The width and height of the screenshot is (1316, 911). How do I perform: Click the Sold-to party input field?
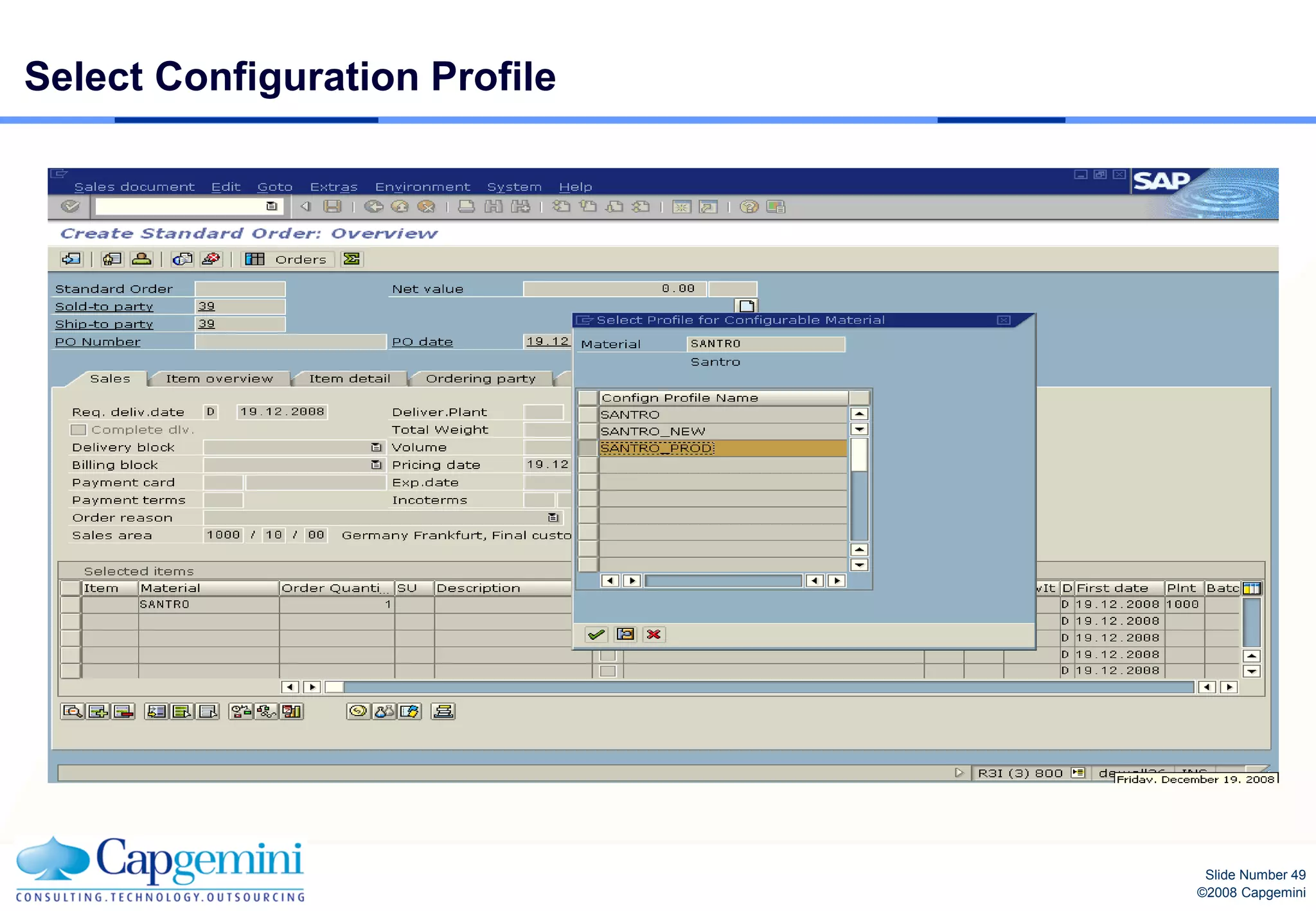(x=240, y=306)
